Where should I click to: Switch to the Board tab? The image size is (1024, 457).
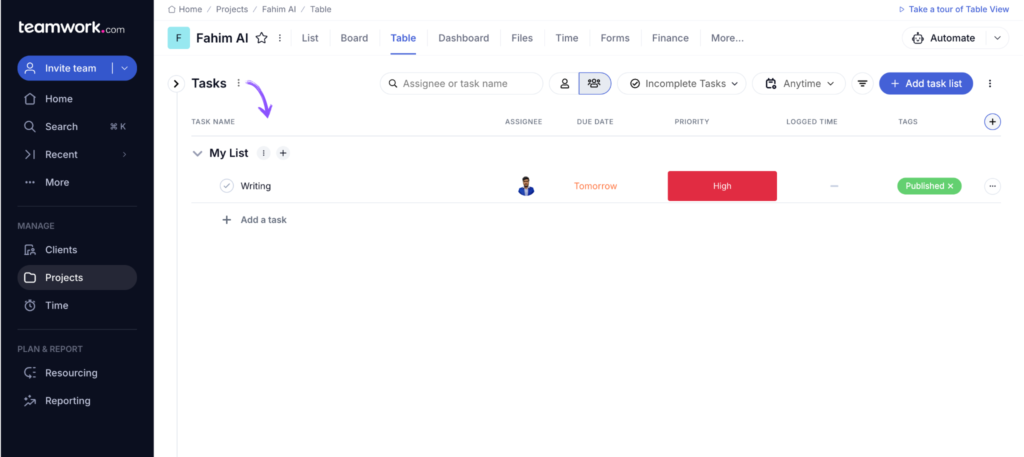tap(354, 38)
